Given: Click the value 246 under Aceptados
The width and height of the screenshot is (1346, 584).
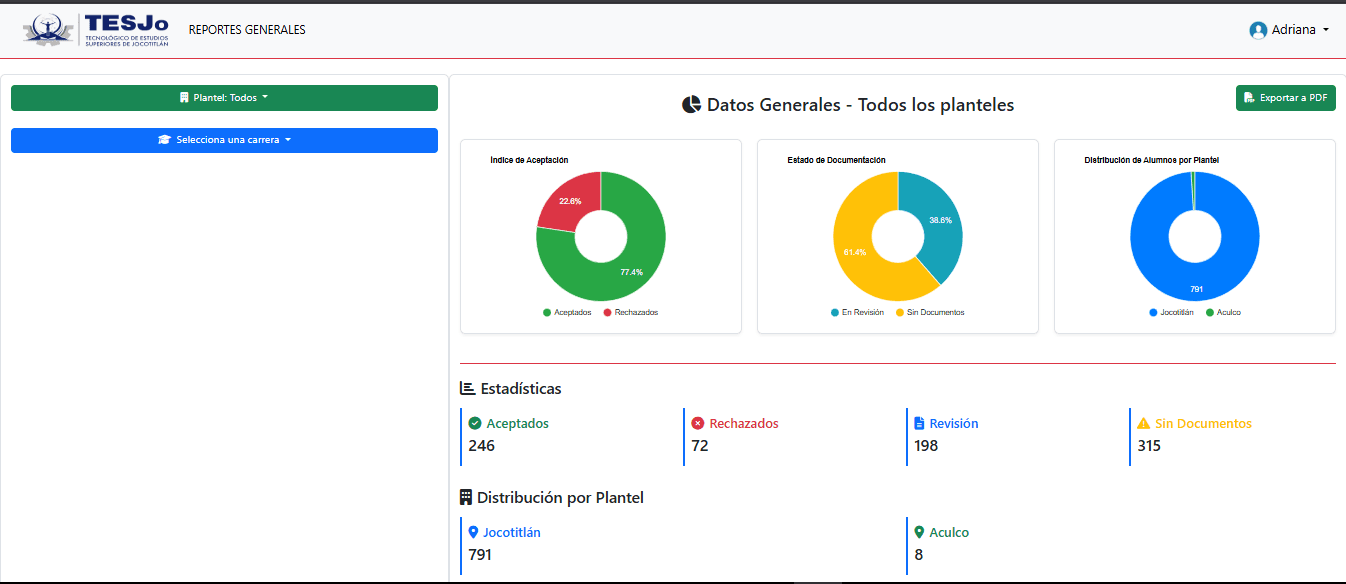Looking at the screenshot, I should pos(482,446).
